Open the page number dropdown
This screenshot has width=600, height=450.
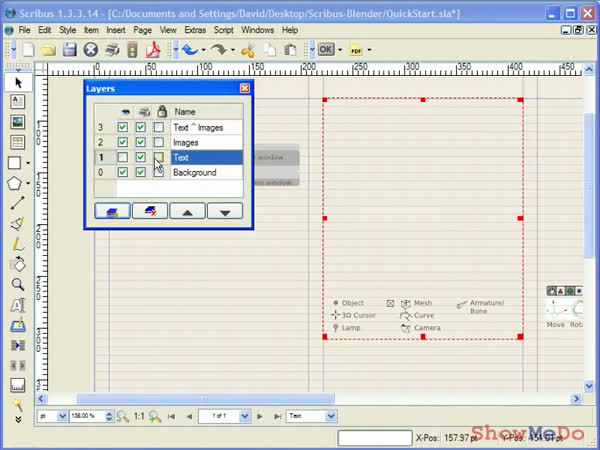click(245, 416)
